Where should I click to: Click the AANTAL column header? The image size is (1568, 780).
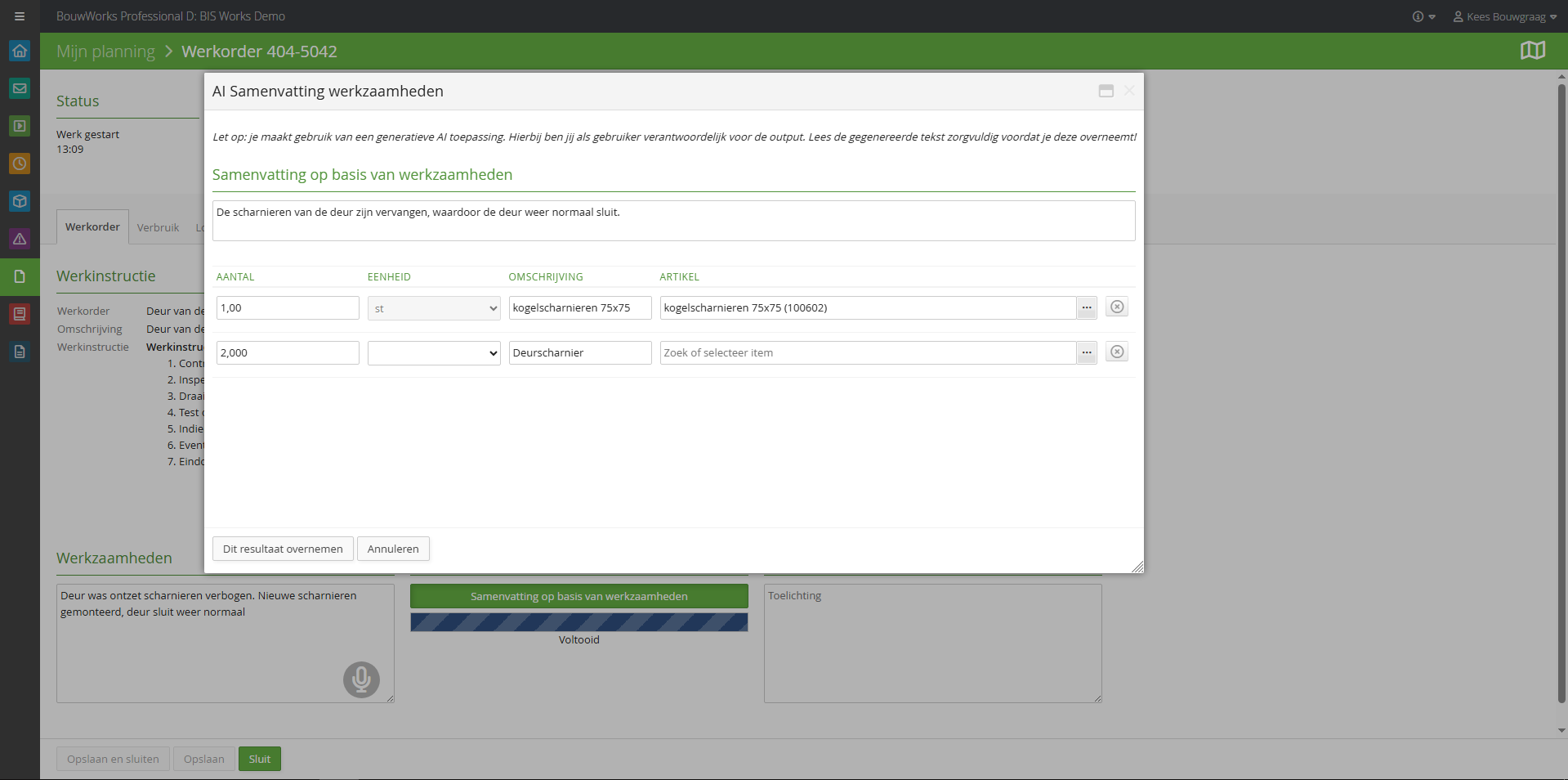(235, 277)
